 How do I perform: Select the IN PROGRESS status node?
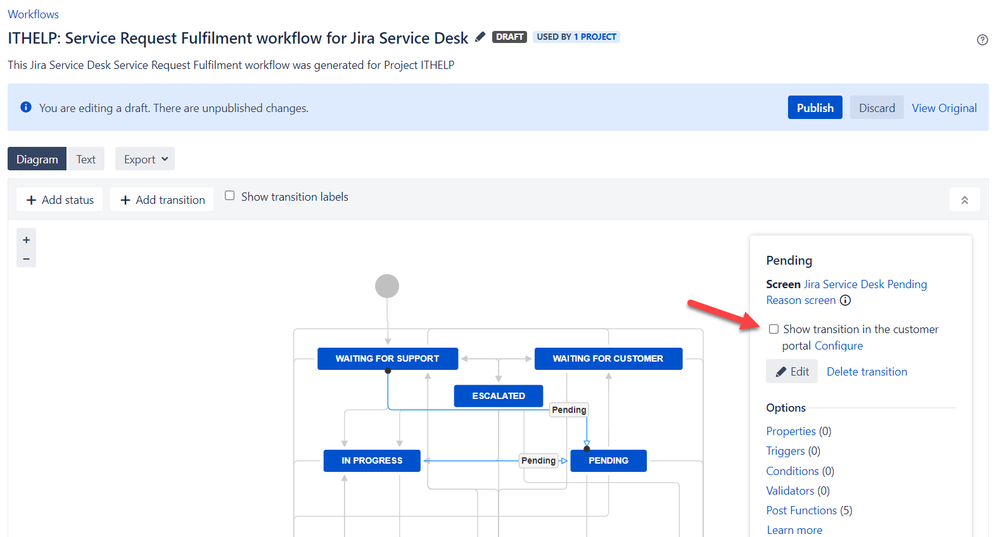[372, 461]
